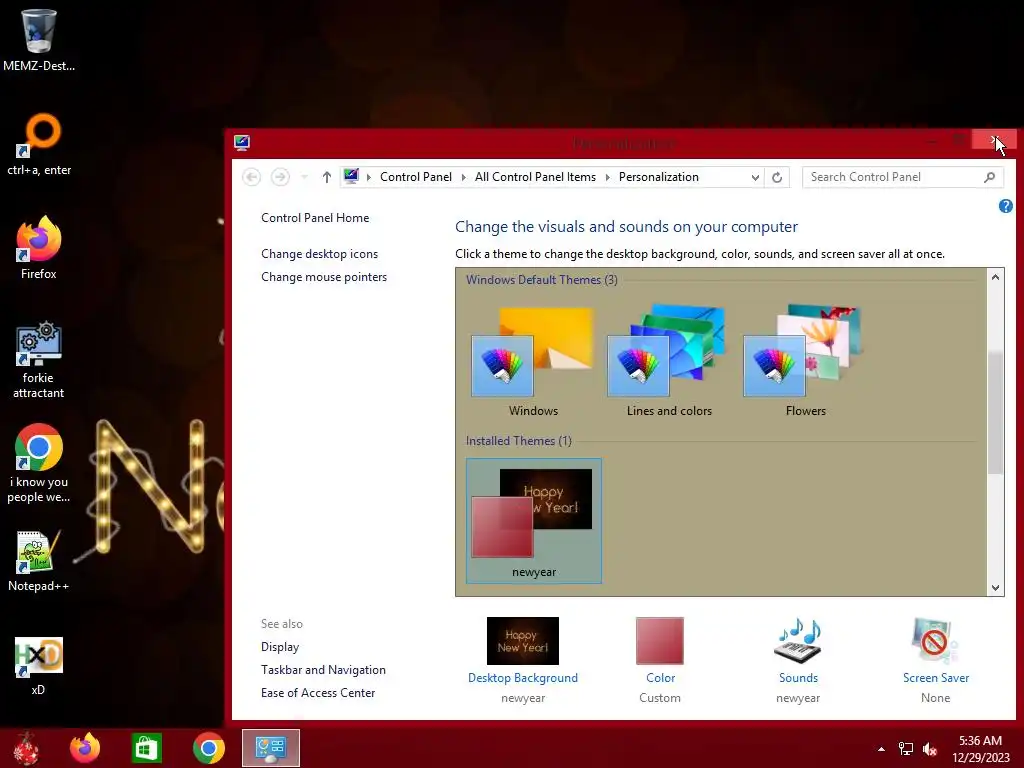
Task: Open the Notepad++ desktop shortcut
Action: coord(39,560)
